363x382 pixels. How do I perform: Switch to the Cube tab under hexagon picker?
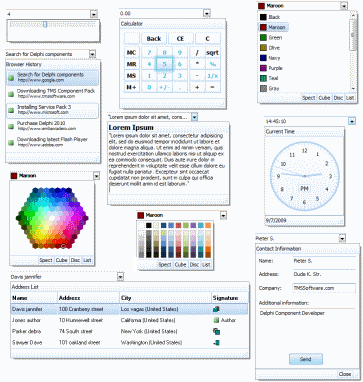pos(62,260)
